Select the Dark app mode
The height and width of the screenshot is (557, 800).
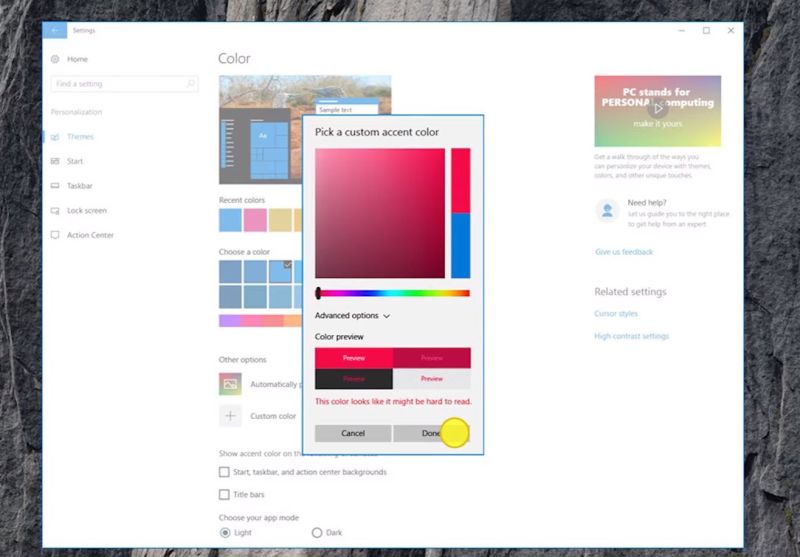(318, 533)
